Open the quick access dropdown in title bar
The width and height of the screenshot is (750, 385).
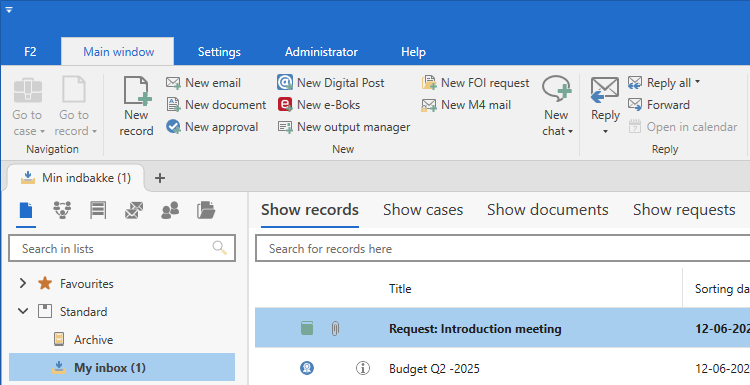coord(9,10)
